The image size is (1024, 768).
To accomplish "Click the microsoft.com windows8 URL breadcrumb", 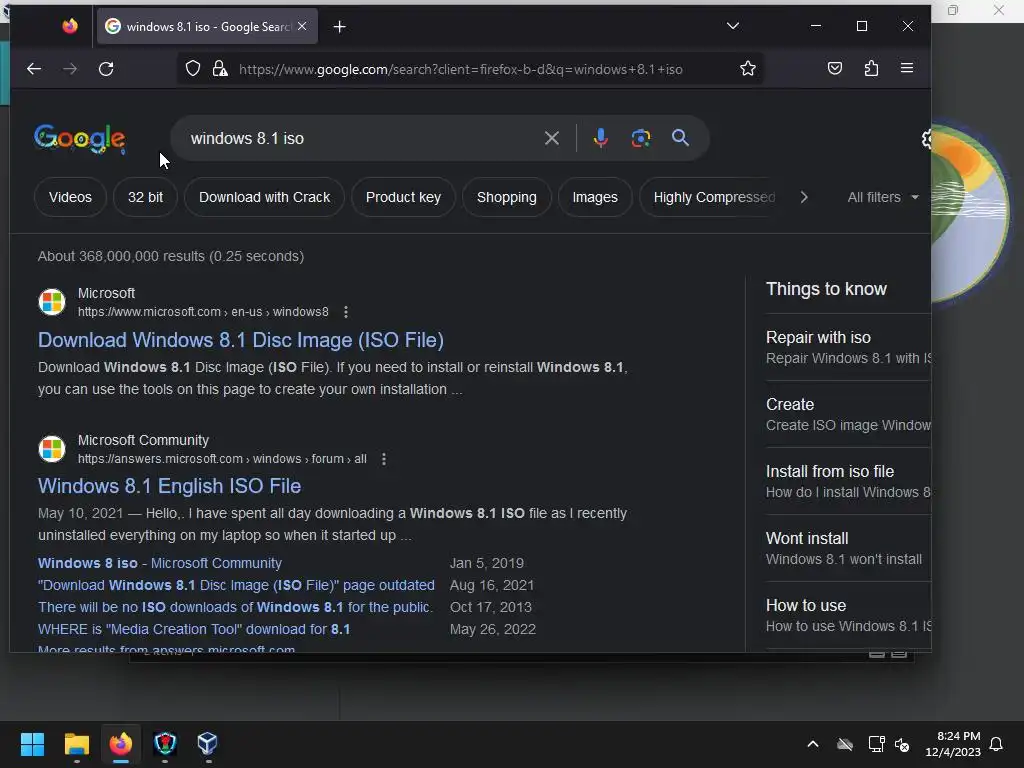I will pos(203,312).
